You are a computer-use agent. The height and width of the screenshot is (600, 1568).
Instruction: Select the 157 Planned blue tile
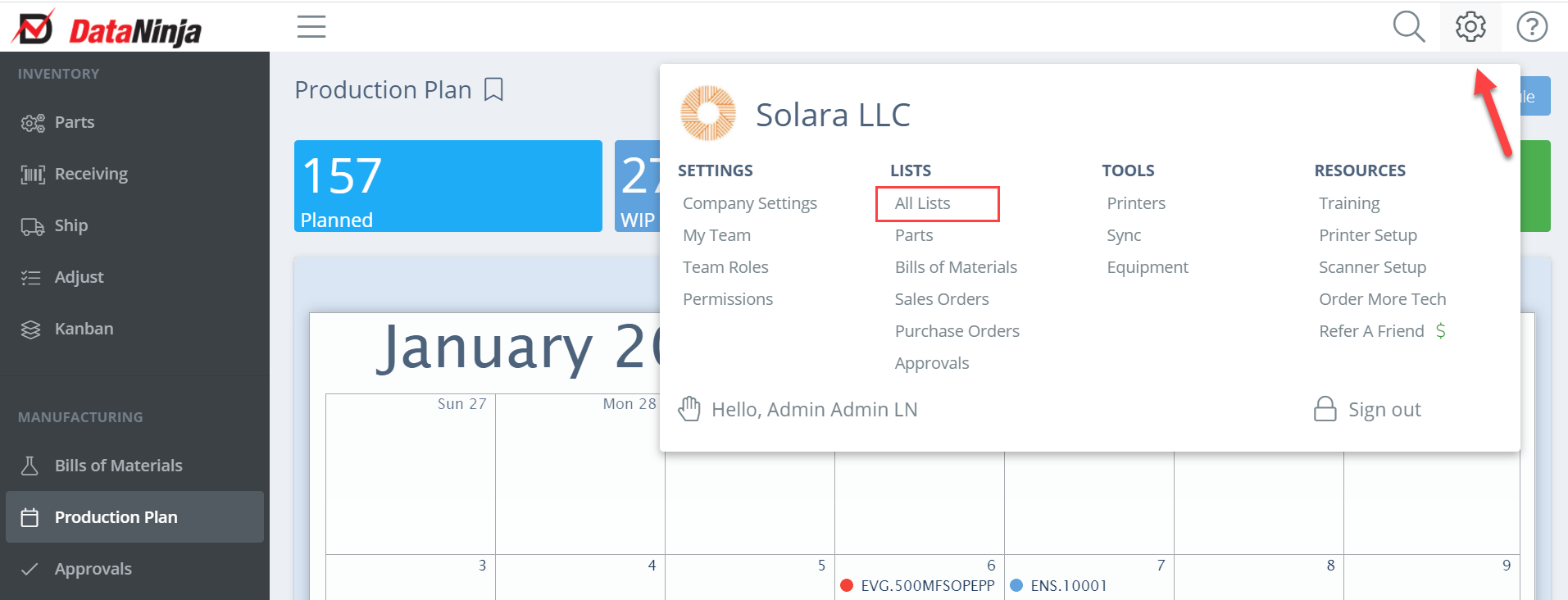[x=448, y=186]
